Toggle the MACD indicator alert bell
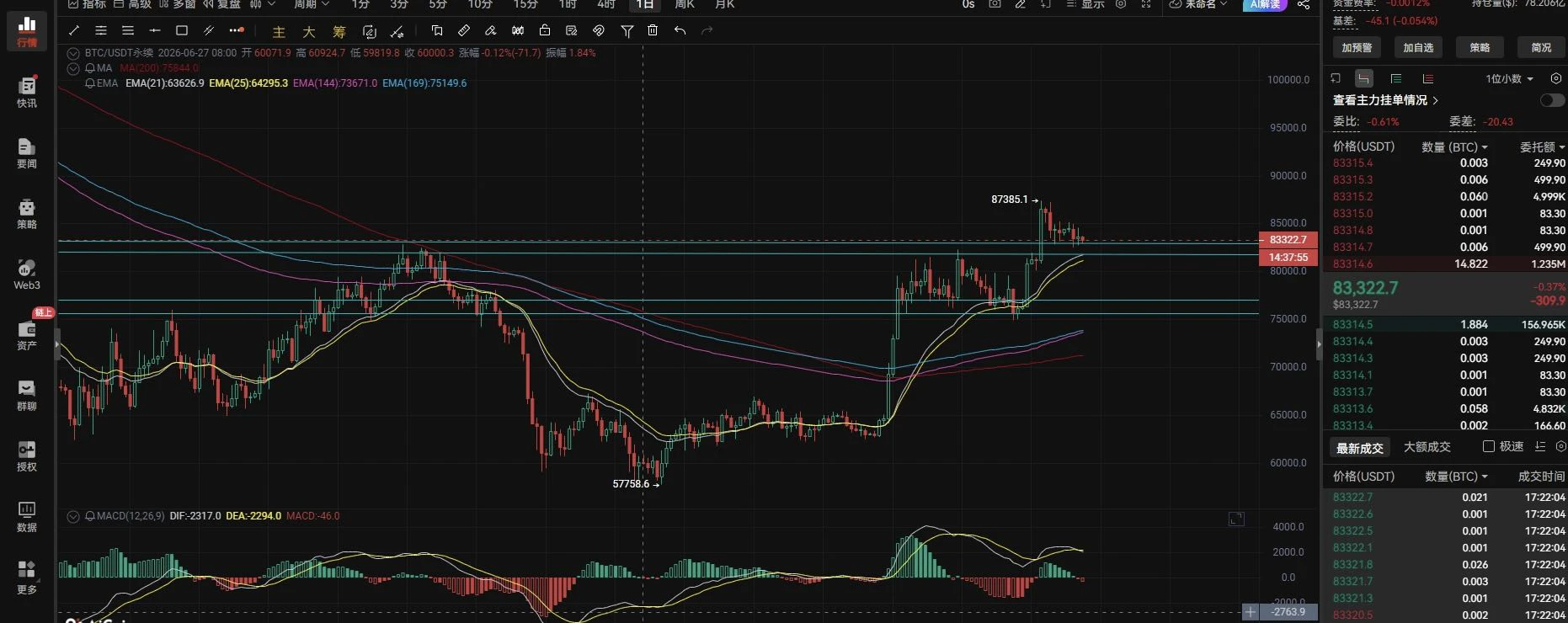The height and width of the screenshot is (623, 1568). click(x=90, y=516)
